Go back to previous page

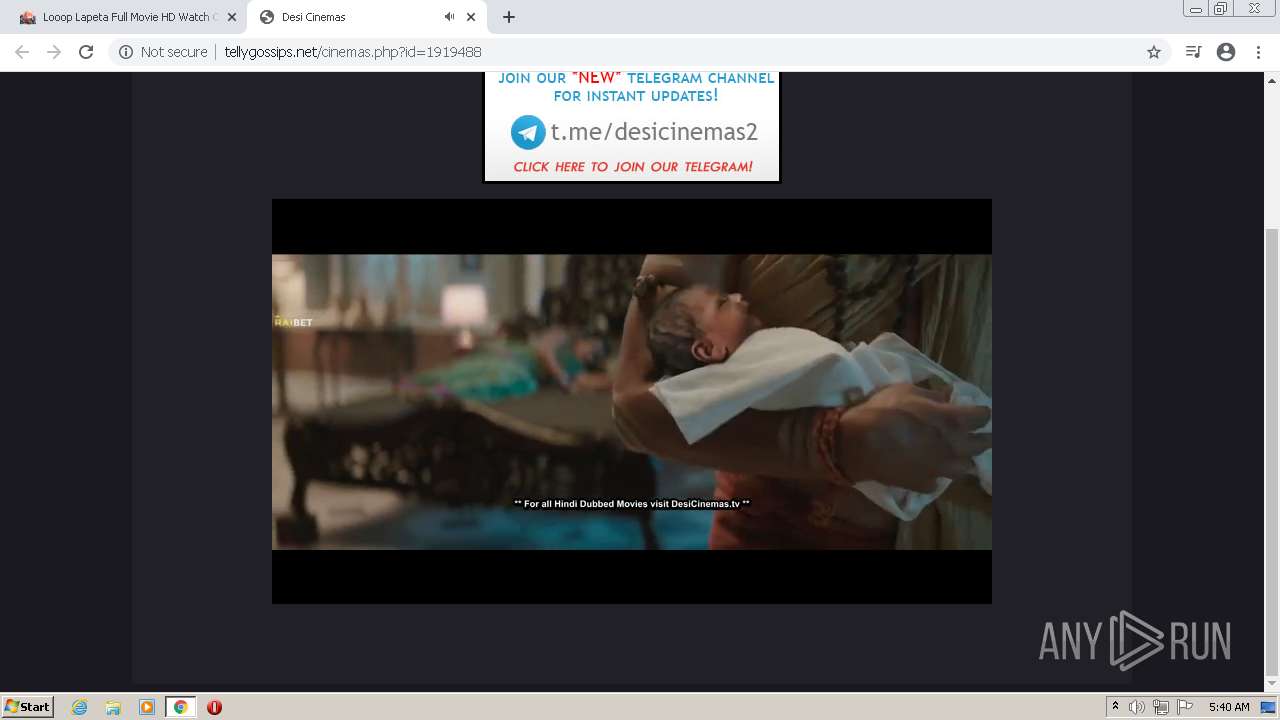pyautogui.click(x=22, y=52)
